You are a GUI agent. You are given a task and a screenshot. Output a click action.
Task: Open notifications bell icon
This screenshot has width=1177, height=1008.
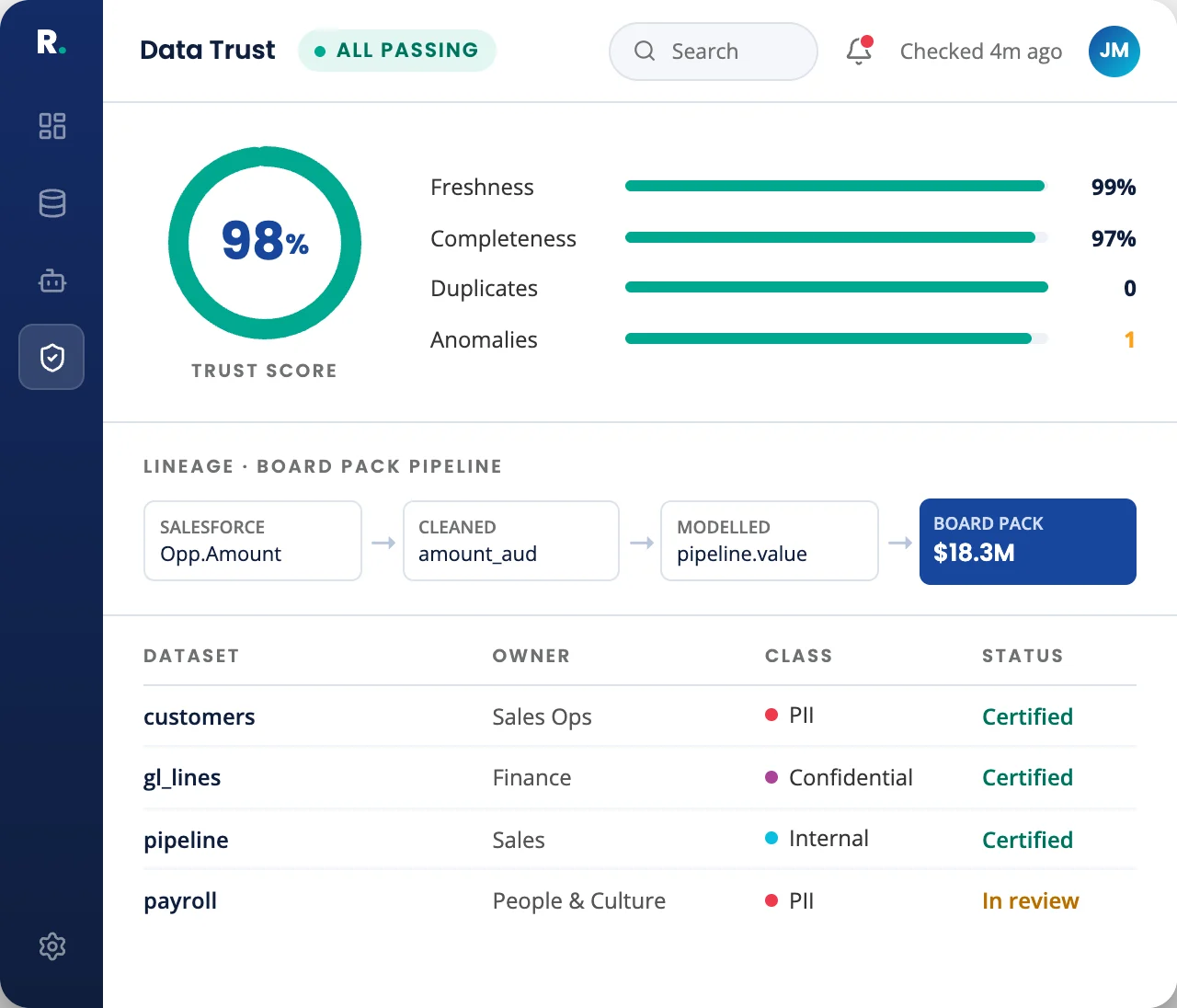point(859,51)
